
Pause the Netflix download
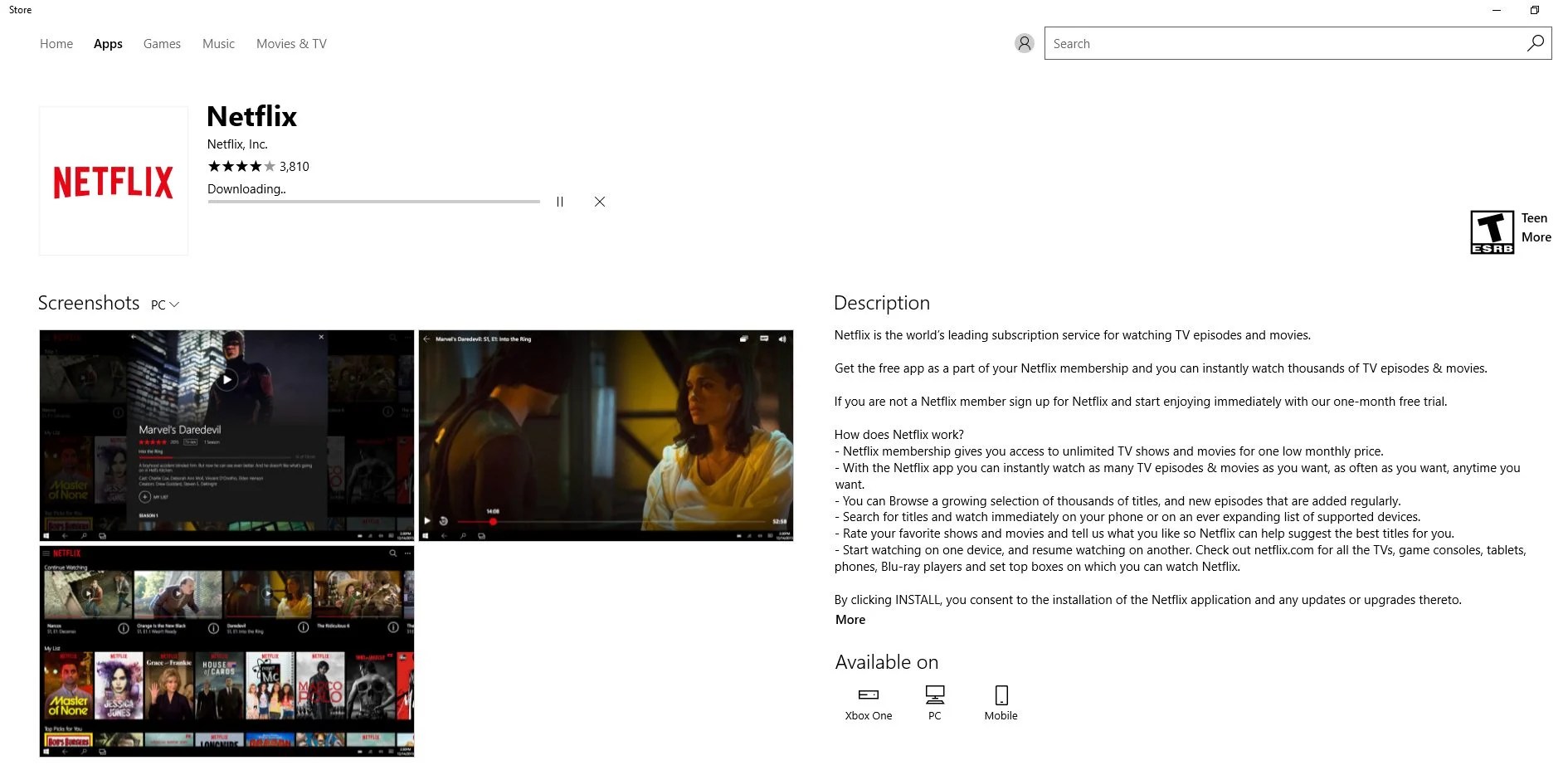click(560, 202)
